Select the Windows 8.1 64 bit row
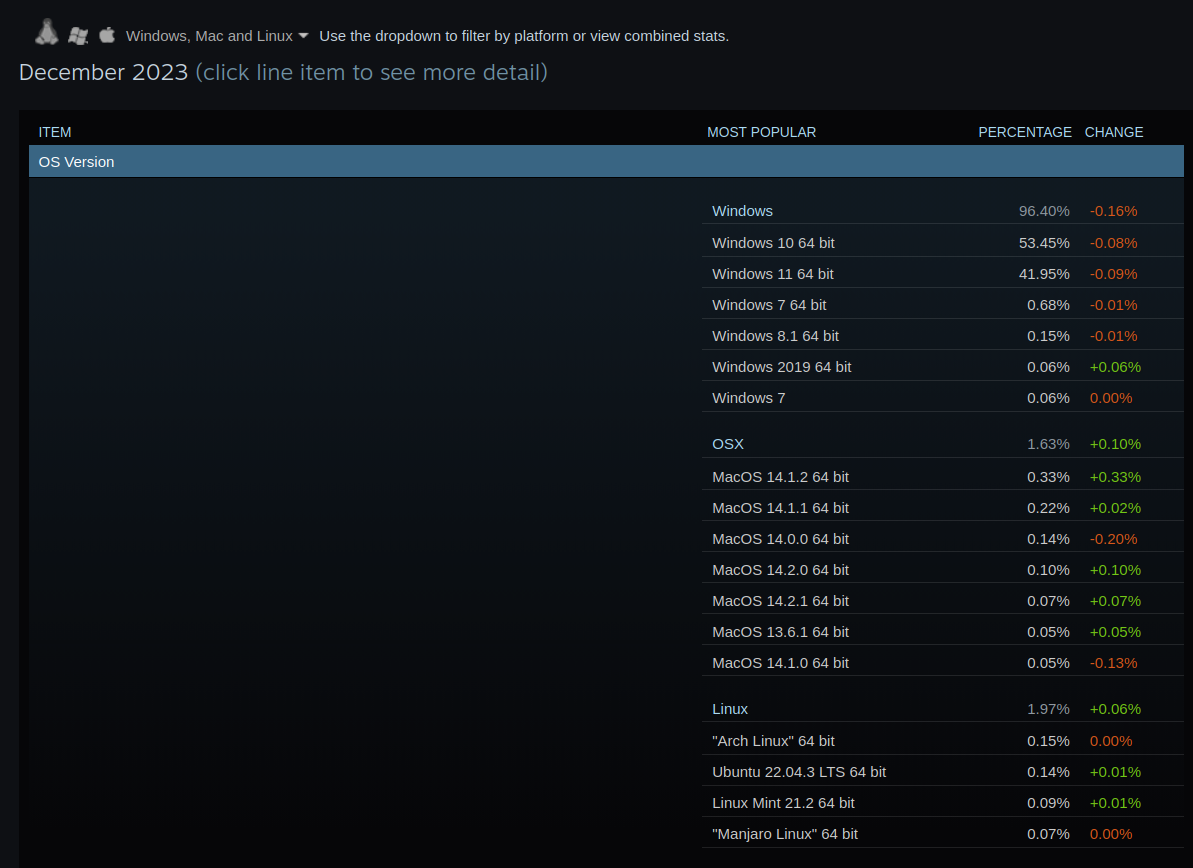 [943, 335]
